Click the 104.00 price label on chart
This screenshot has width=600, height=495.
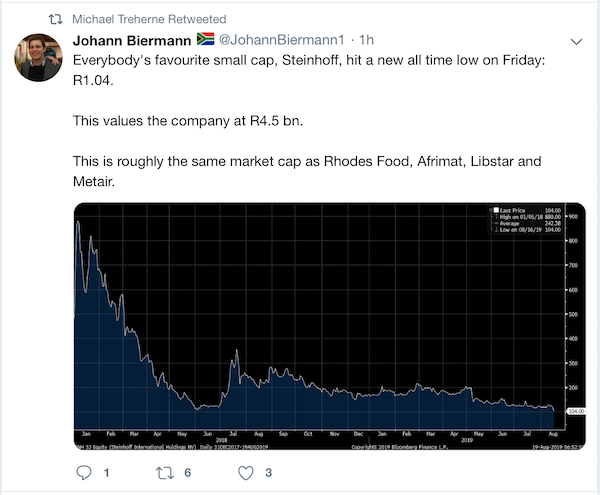pos(576,411)
